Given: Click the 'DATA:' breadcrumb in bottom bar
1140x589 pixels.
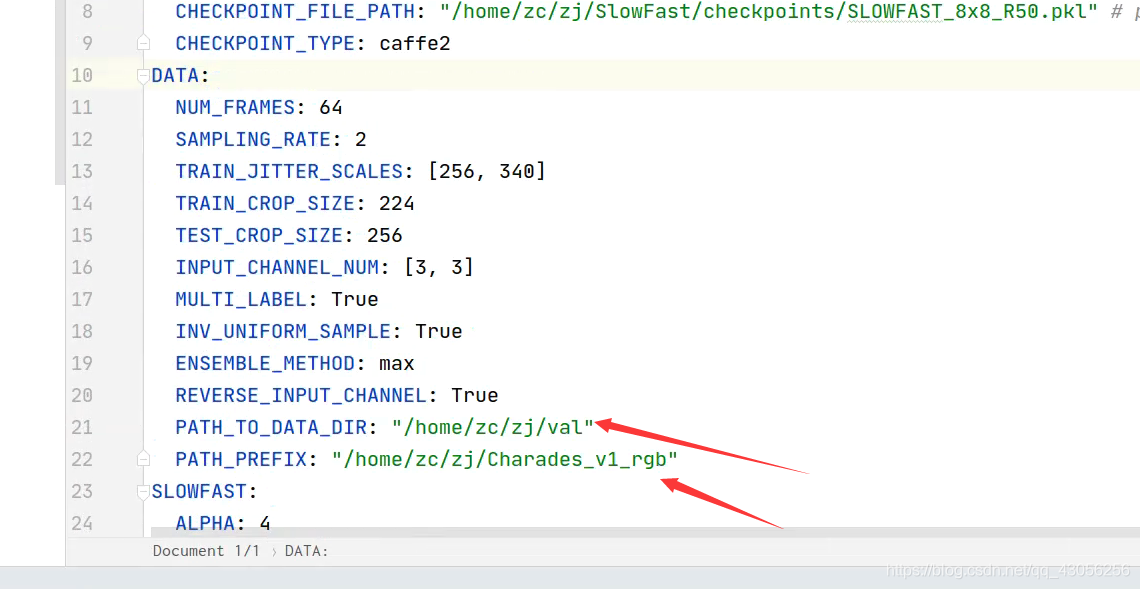Looking at the screenshot, I should (307, 551).
